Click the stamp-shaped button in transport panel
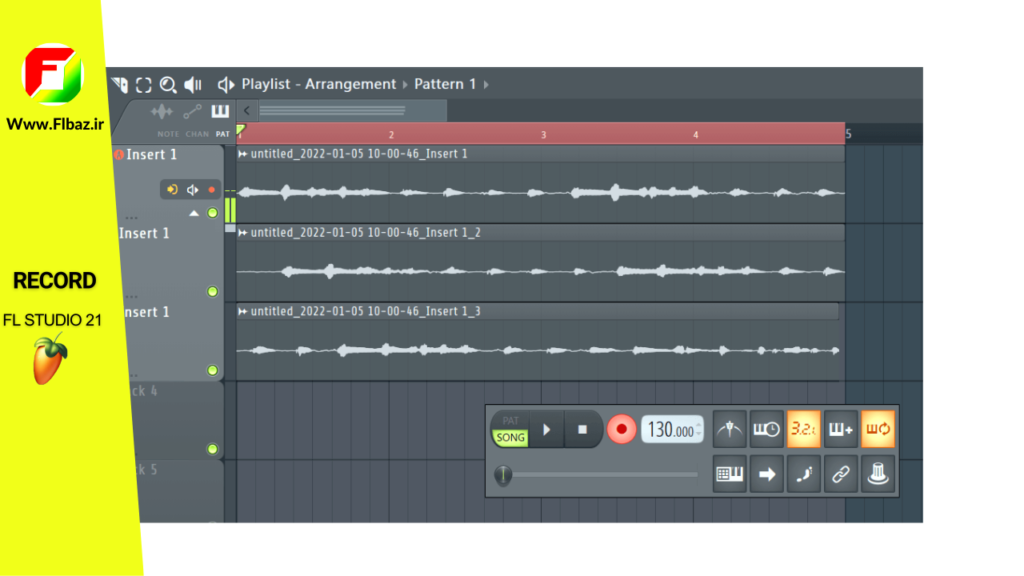 coord(878,474)
